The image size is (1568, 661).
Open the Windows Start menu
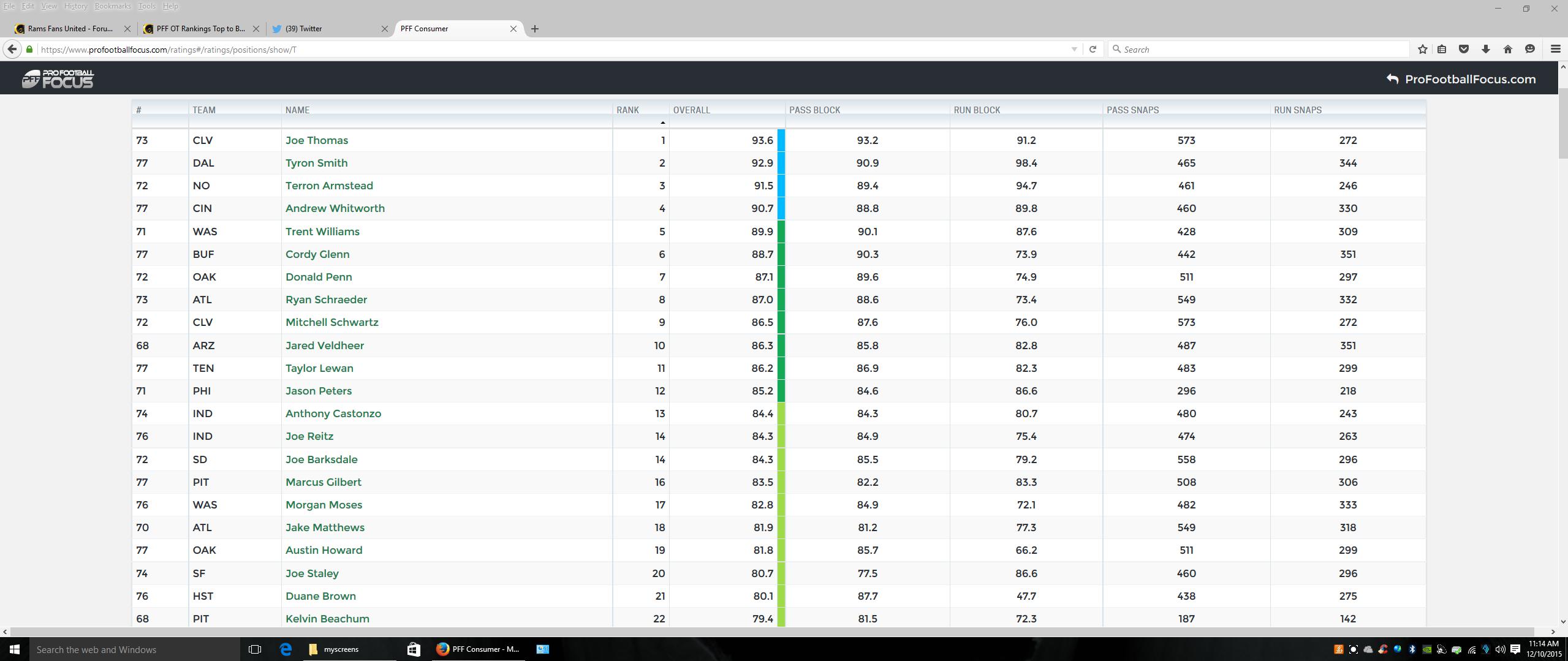click(15, 649)
